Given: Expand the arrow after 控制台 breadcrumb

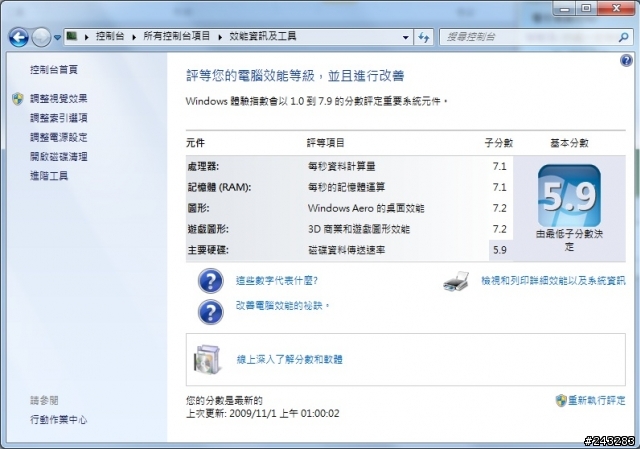Looking at the screenshot, I should (x=134, y=37).
